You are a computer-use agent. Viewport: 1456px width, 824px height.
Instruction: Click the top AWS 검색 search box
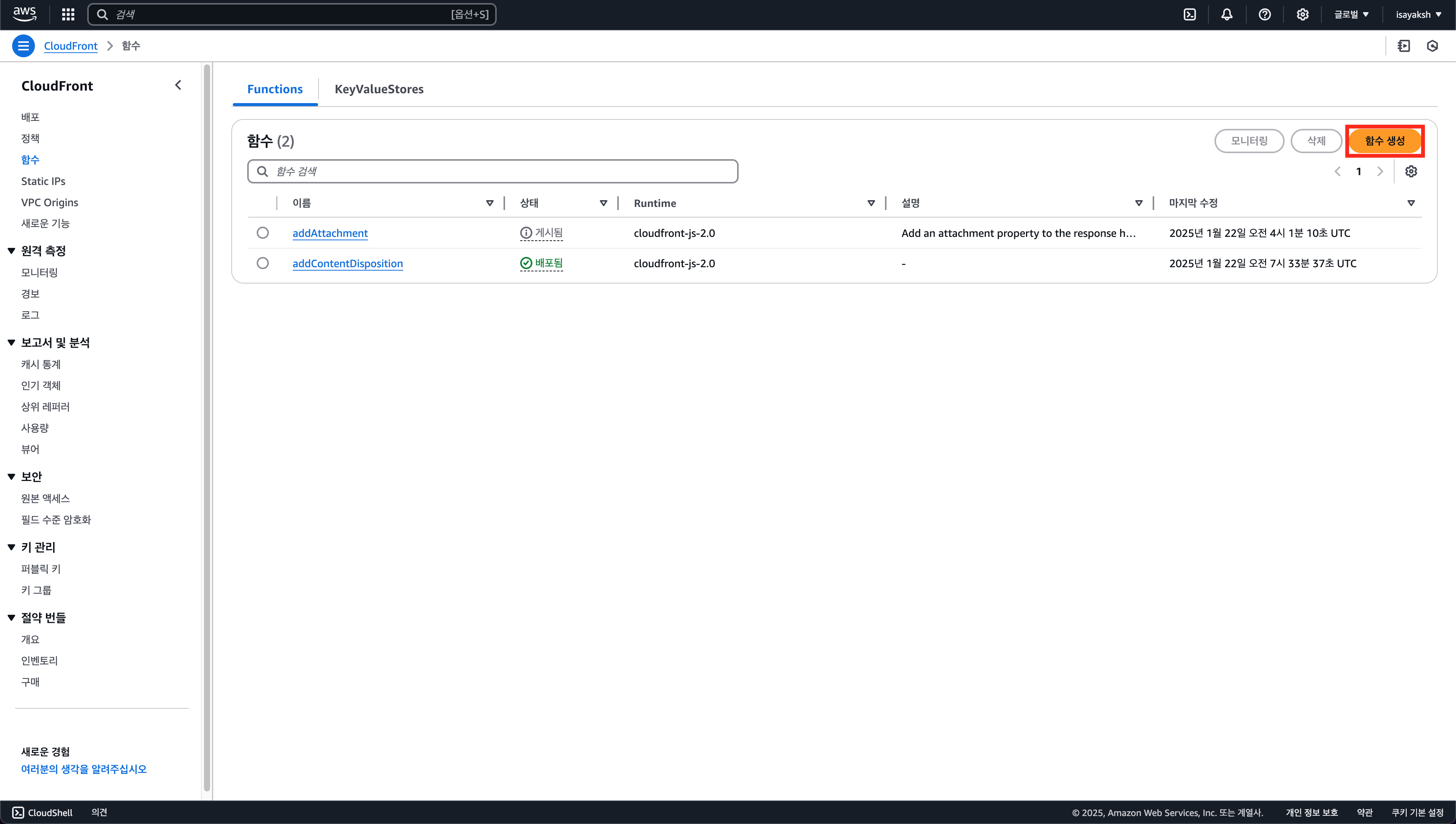click(x=292, y=15)
